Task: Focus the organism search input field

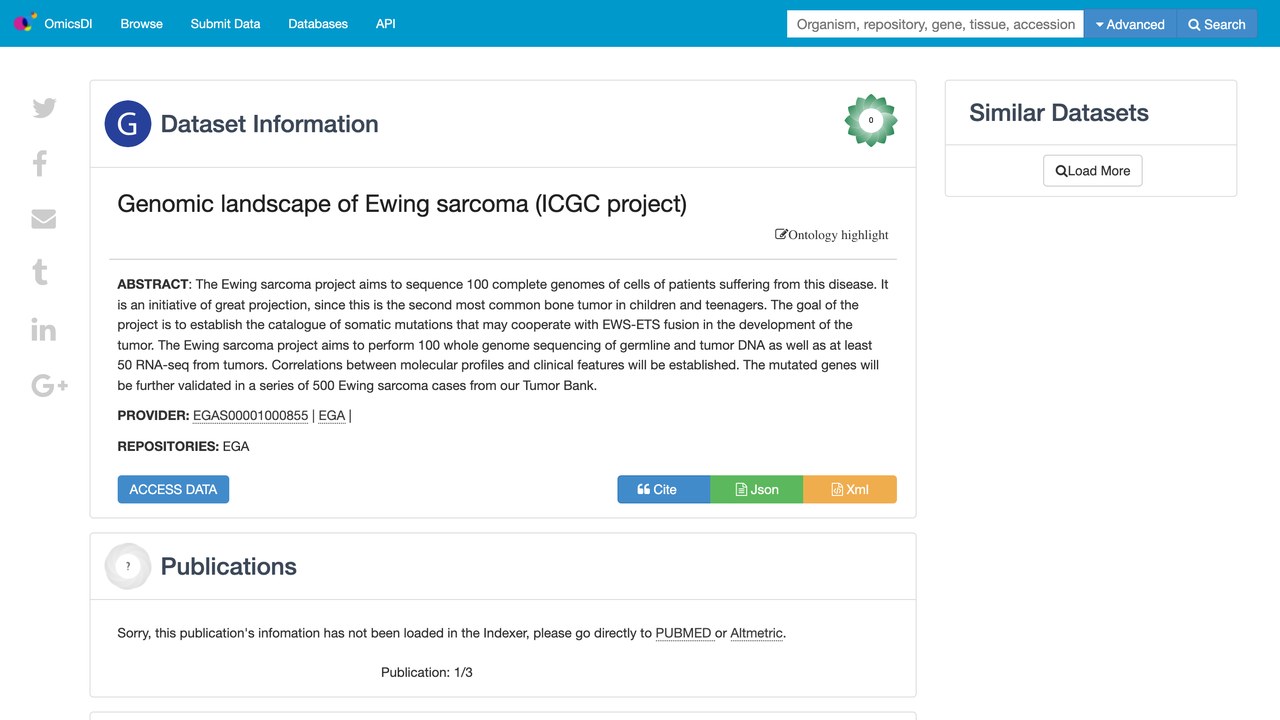Action: tap(936, 24)
